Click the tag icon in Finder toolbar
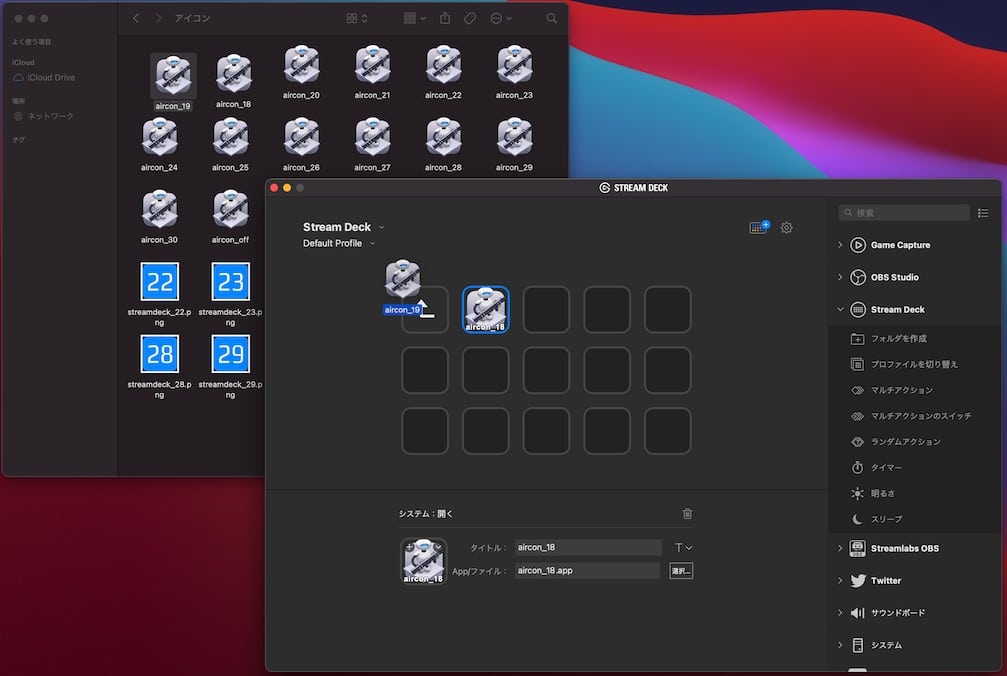The height and width of the screenshot is (676, 1007). point(470,19)
